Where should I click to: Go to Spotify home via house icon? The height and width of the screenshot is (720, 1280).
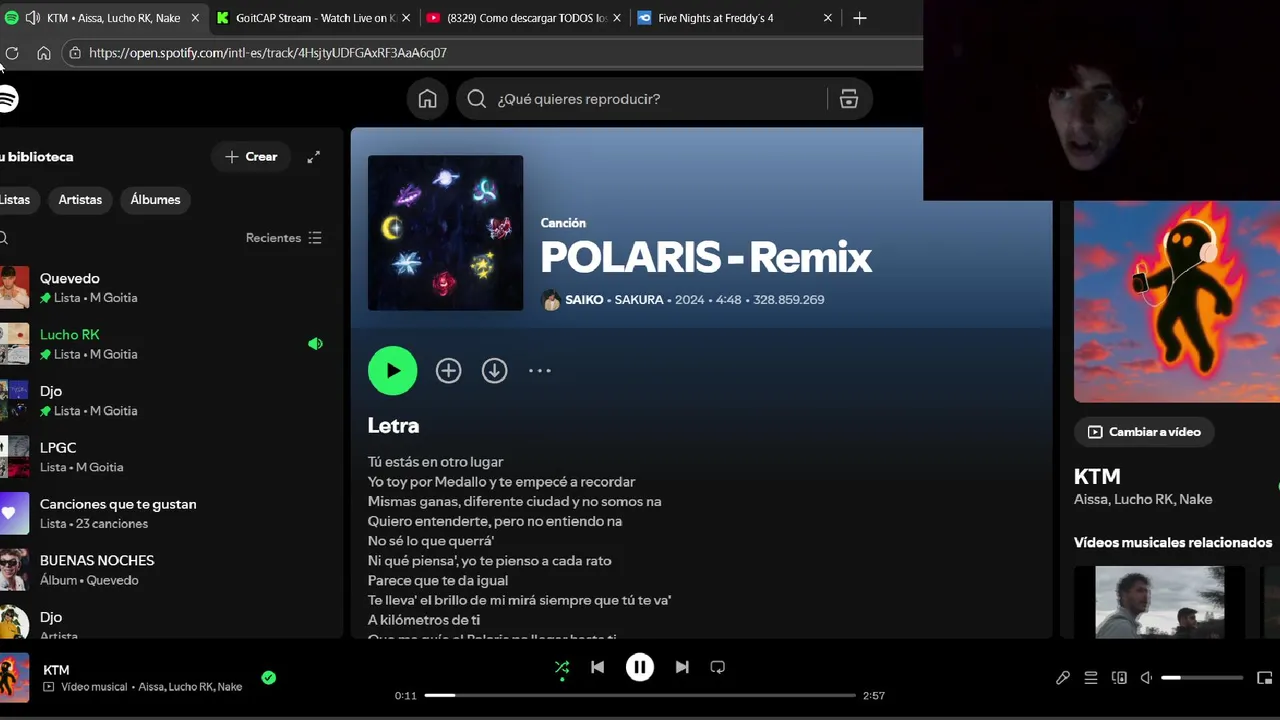427,99
